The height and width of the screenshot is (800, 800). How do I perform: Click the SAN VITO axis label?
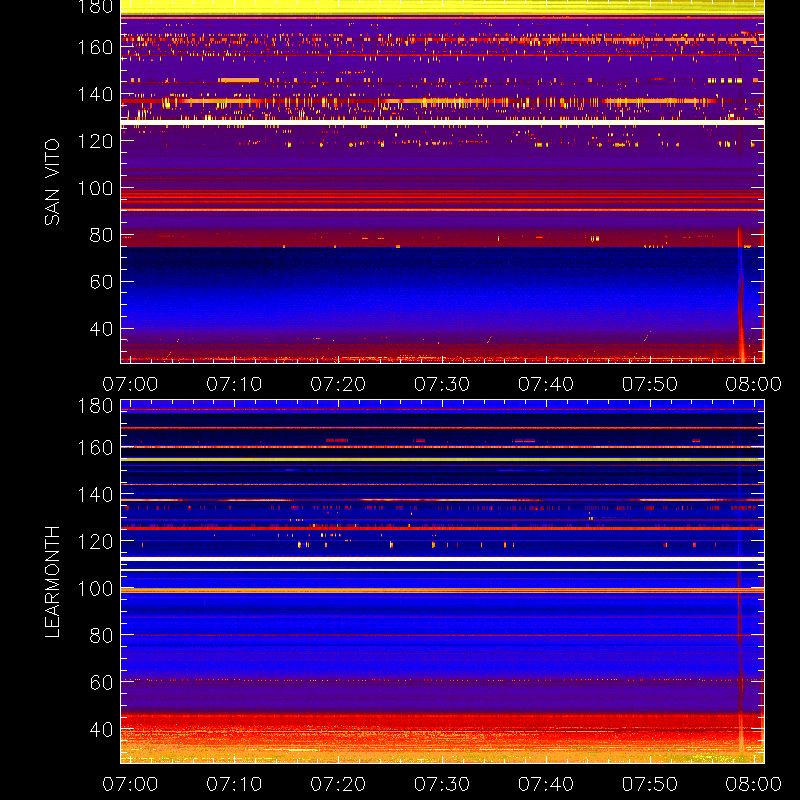[x=52, y=182]
